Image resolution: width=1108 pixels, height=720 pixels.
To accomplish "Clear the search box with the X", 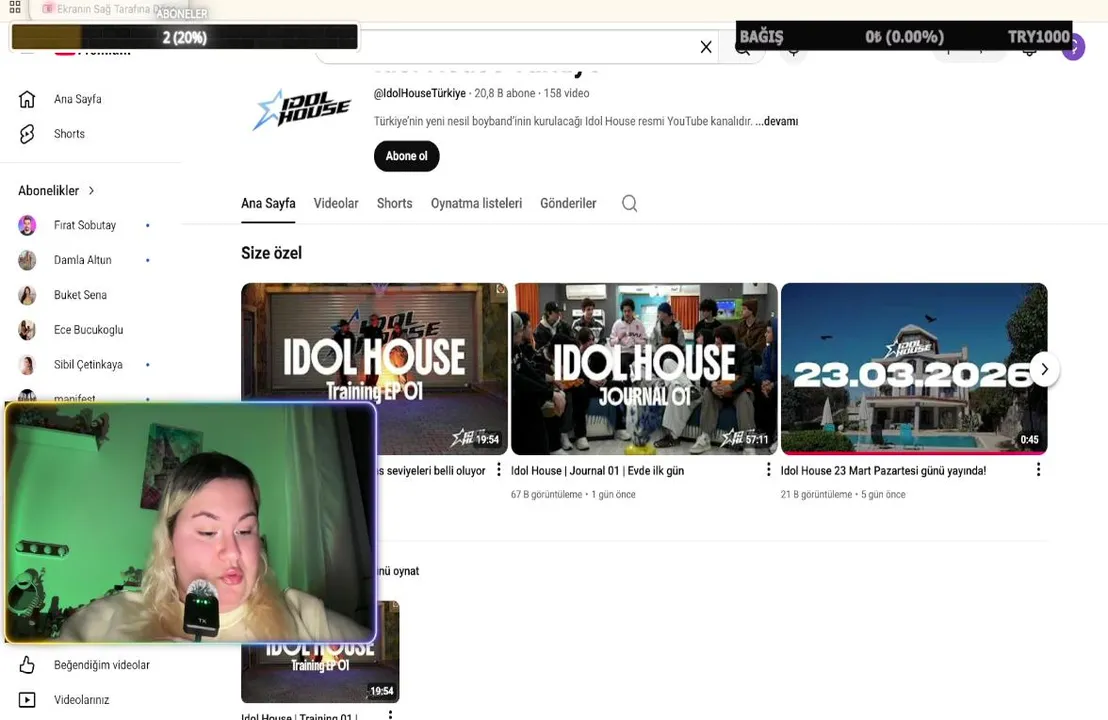I will tap(705, 47).
